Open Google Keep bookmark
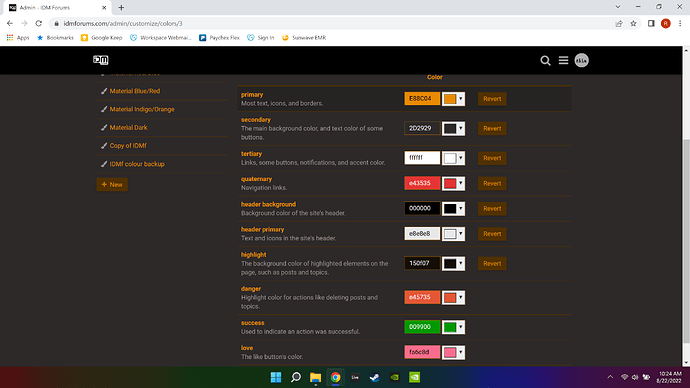The width and height of the screenshot is (690, 388). coord(102,38)
